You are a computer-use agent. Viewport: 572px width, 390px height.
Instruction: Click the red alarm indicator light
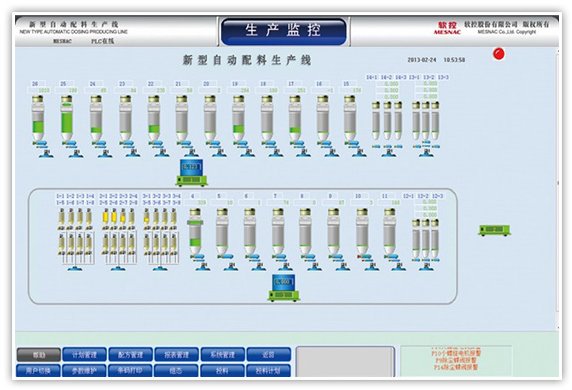coord(499,54)
